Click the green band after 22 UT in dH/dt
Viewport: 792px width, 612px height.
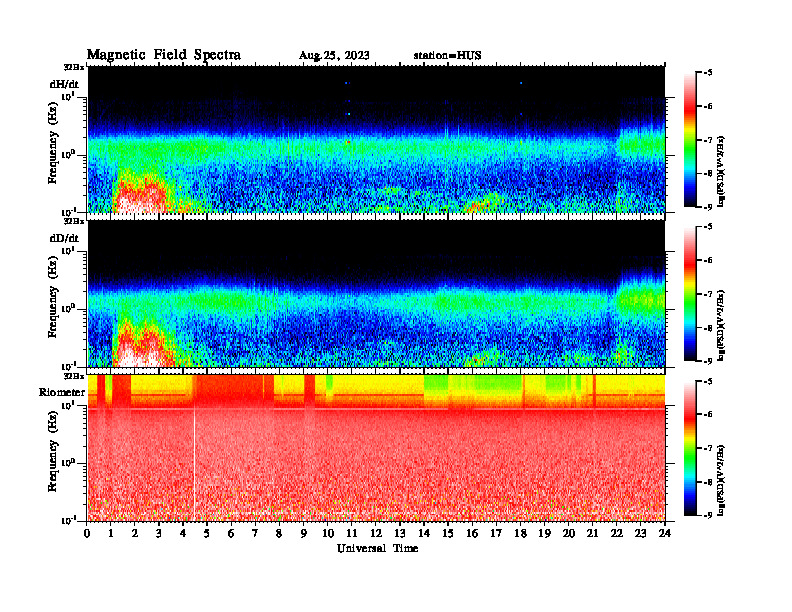coord(641,143)
